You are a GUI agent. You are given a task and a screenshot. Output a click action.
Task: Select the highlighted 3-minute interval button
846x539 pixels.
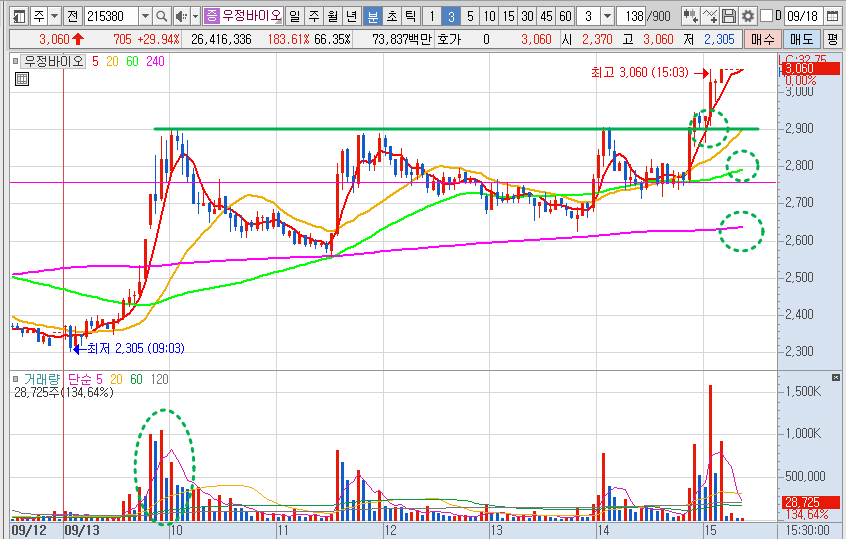pos(451,17)
